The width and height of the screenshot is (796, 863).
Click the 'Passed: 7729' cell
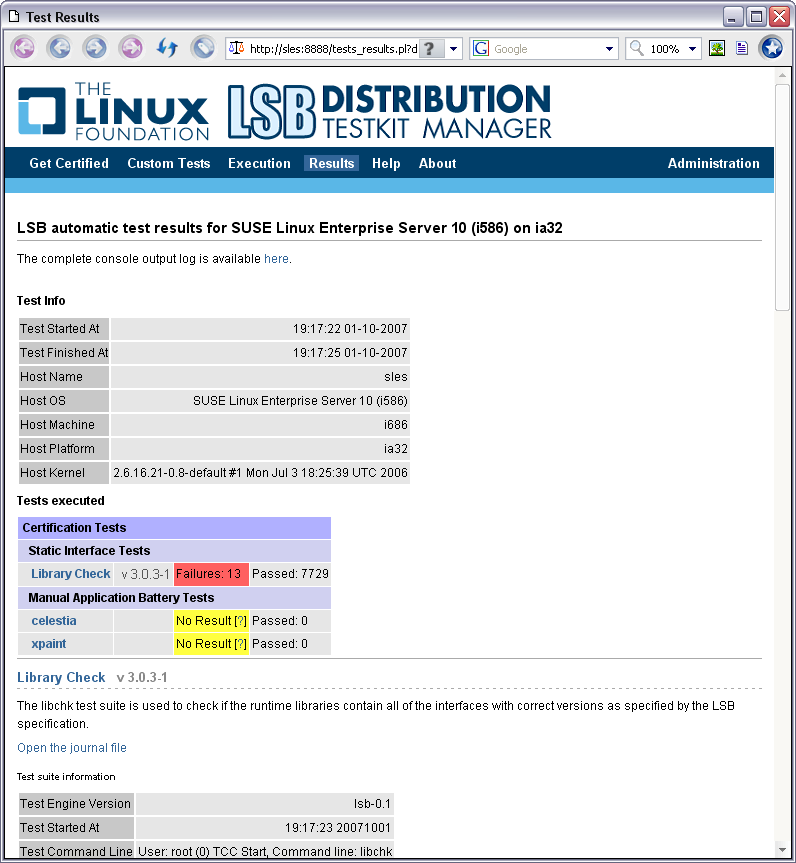[290, 574]
